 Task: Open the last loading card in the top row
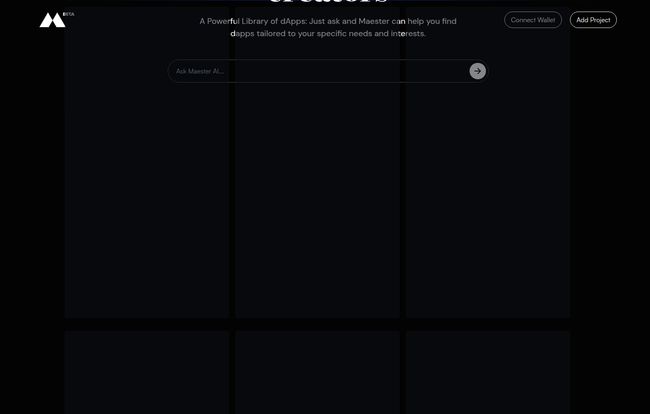point(488,162)
